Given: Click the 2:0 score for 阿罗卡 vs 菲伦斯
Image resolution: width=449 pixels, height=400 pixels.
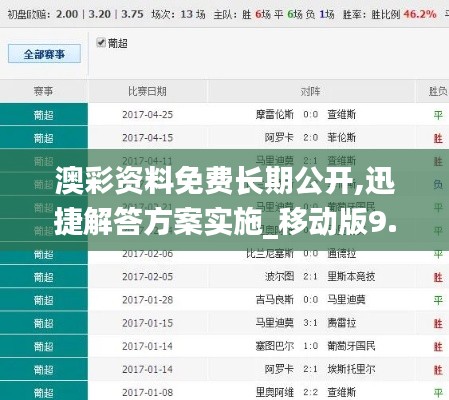Looking at the screenshot, I should (x=311, y=138).
